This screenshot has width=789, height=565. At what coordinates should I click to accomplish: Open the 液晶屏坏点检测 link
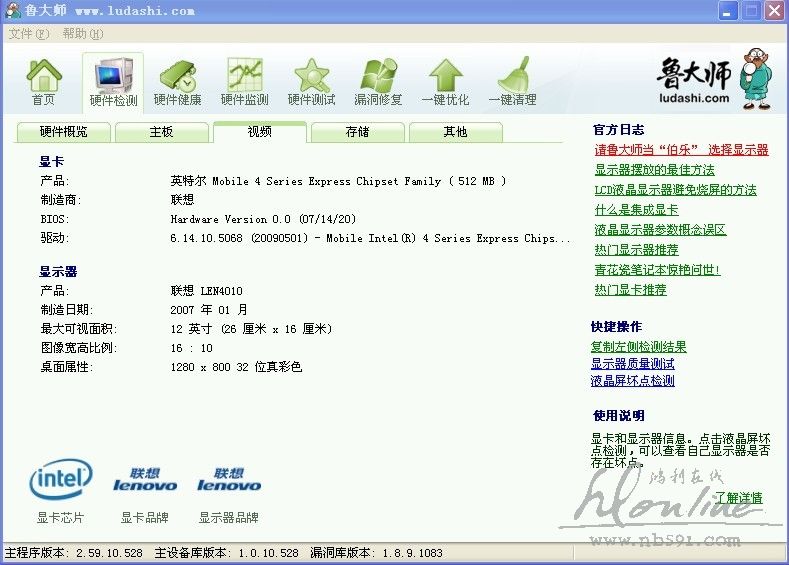click(632, 381)
